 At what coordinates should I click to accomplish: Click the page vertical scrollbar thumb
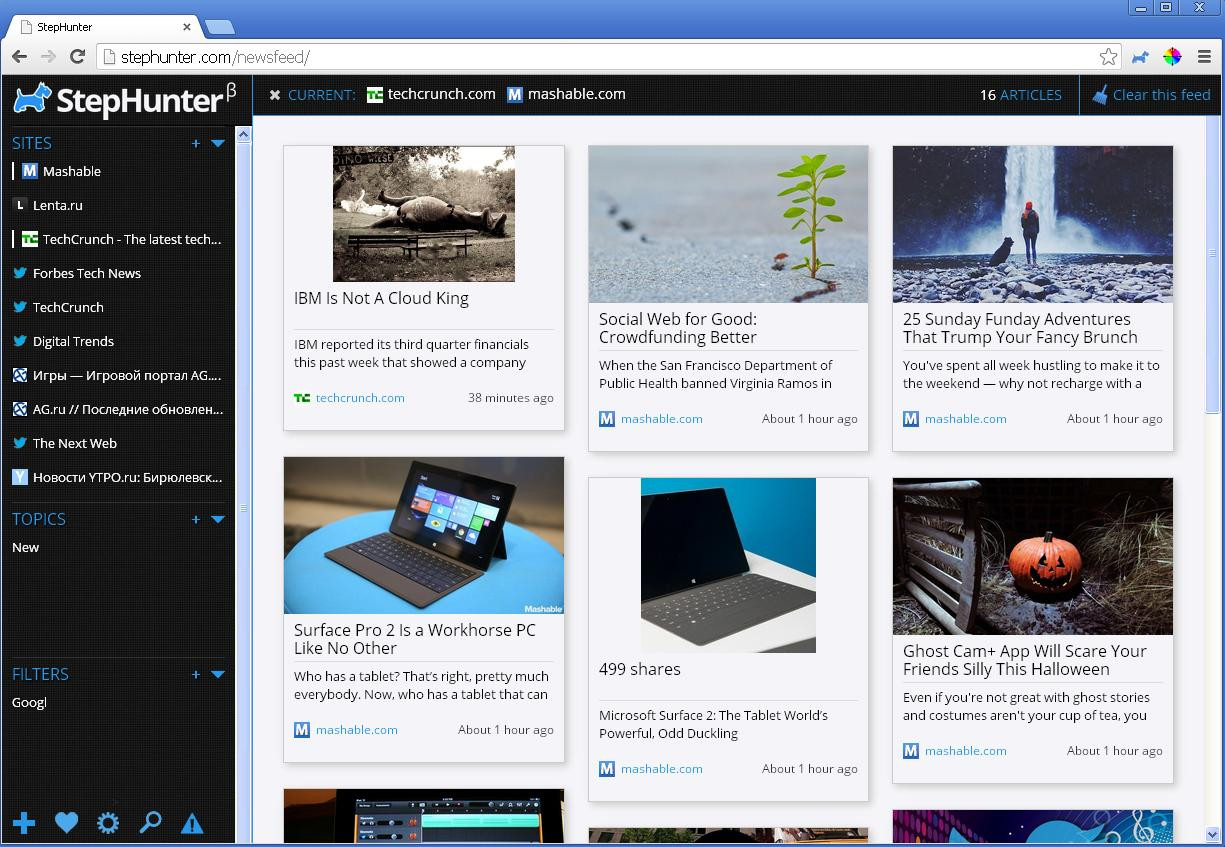(x=1213, y=265)
